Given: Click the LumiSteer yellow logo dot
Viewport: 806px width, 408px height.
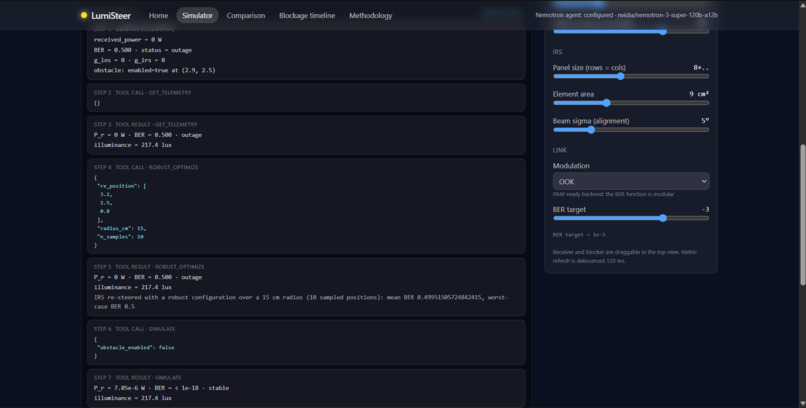Looking at the screenshot, I should pos(84,15).
